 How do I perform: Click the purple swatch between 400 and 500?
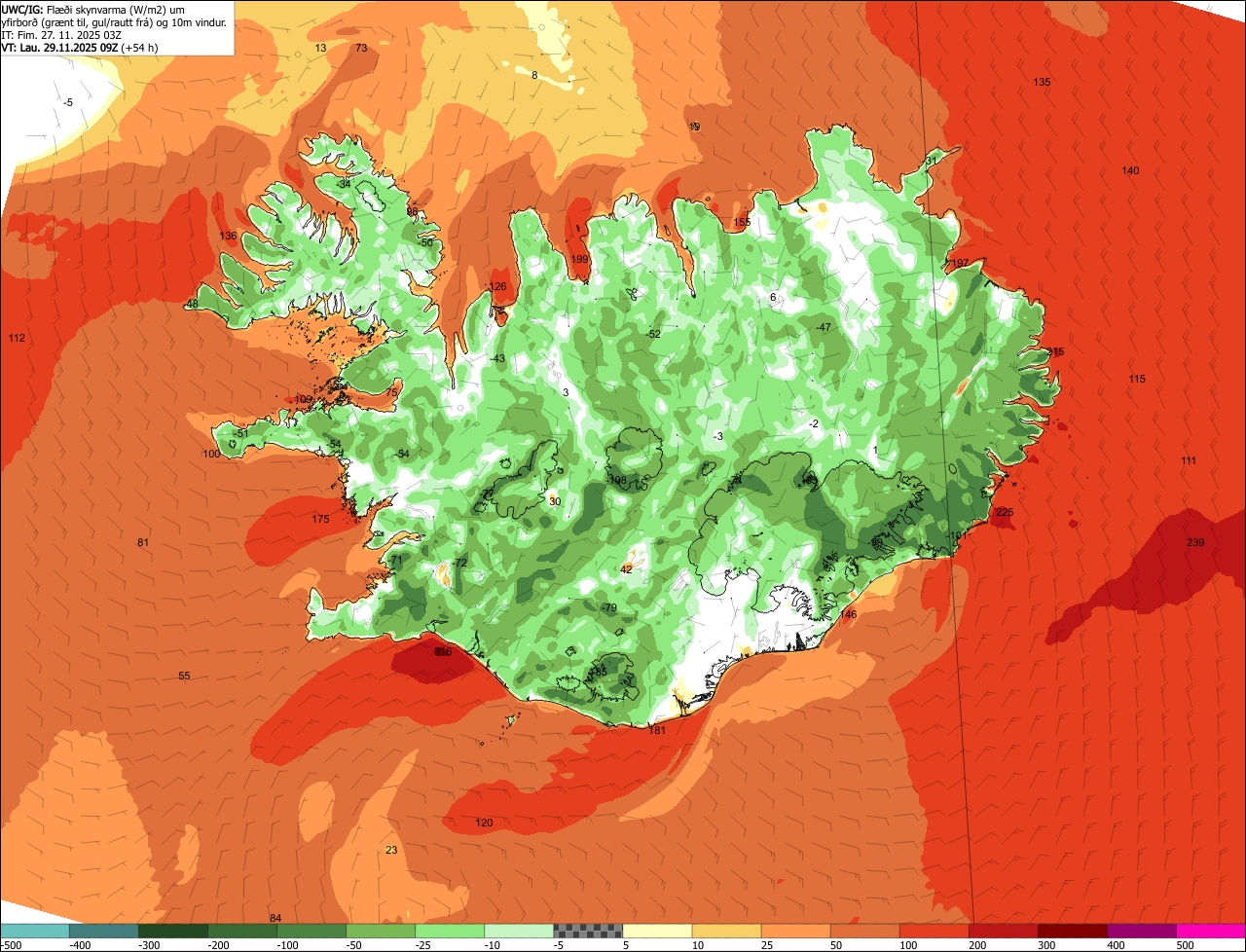(1142, 931)
